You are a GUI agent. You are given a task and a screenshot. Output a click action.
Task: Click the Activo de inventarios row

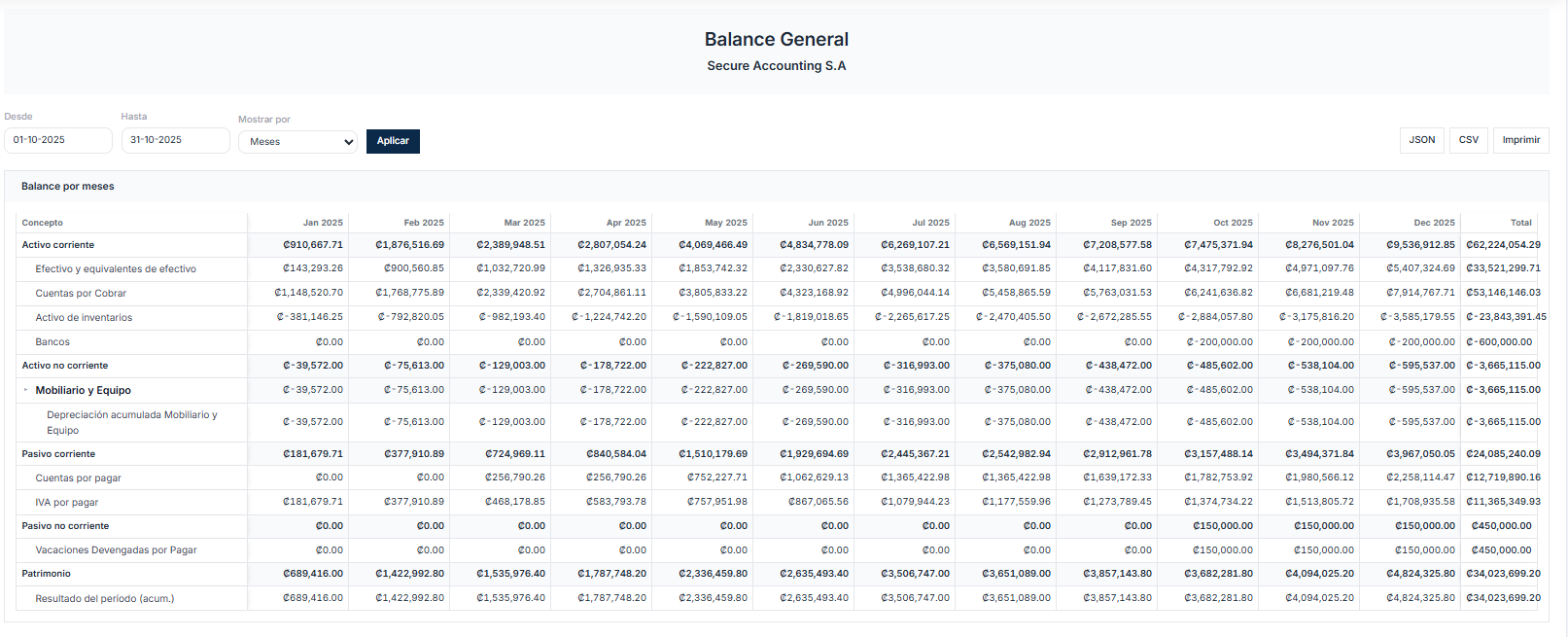coord(84,318)
